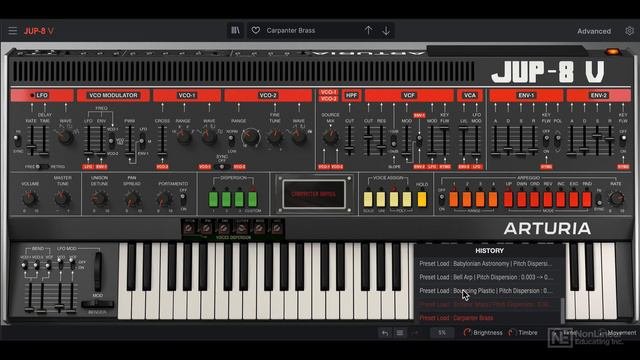
Task: Select arpeggio range 1 orange button
Action: 453,199
